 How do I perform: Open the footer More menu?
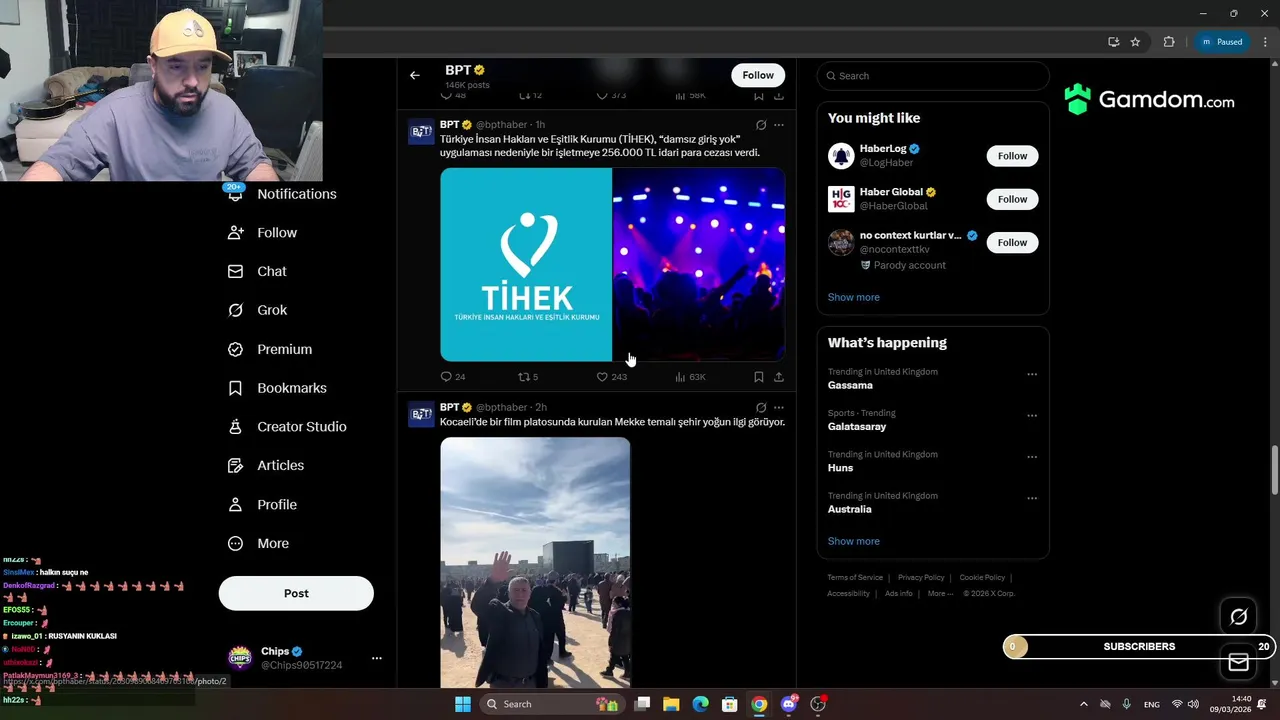coord(940,594)
